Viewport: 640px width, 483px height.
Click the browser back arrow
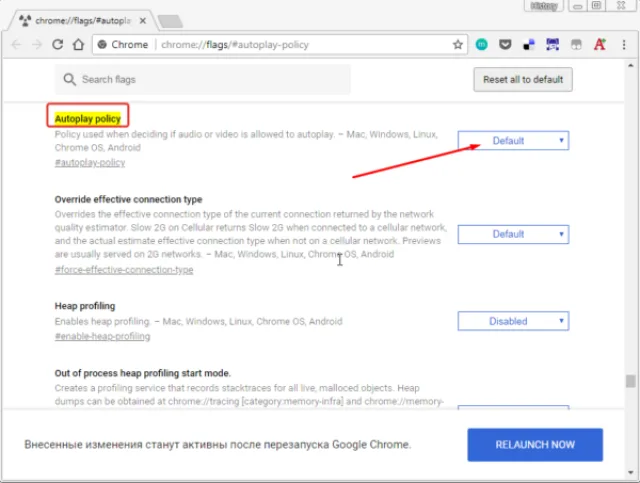pyautogui.click(x=16, y=45)
